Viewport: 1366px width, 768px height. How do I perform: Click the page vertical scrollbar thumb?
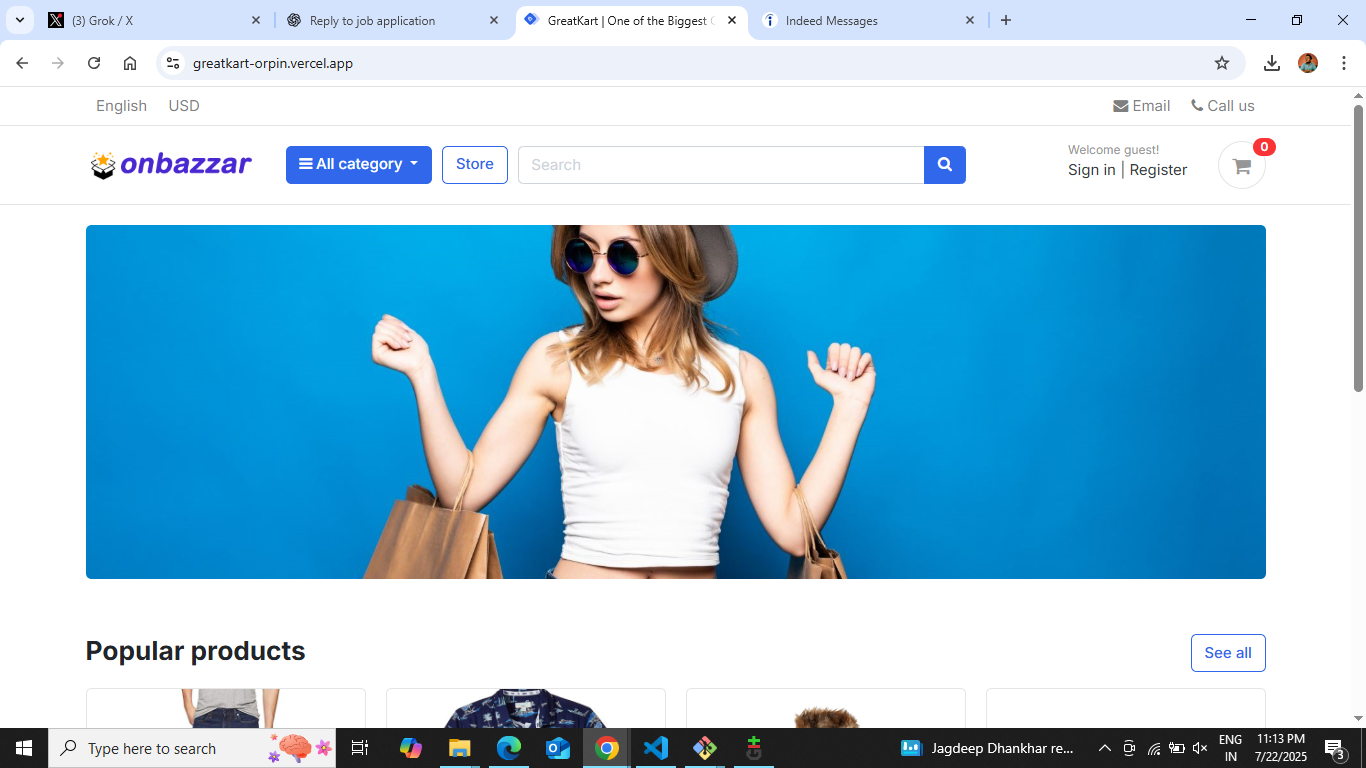(1358, 248)
